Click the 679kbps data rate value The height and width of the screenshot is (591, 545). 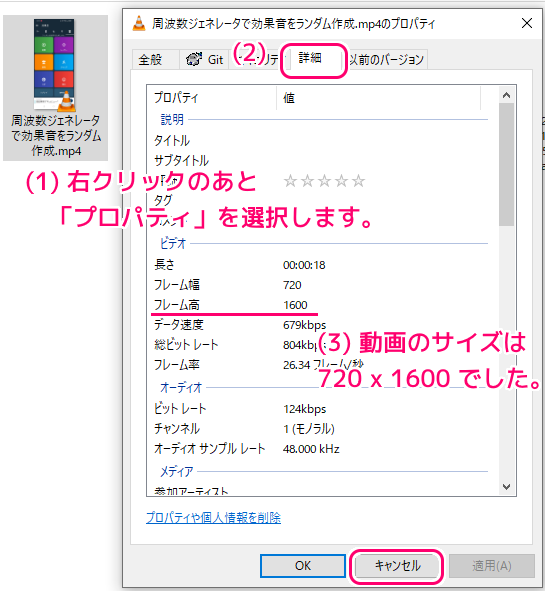[305, 325]
